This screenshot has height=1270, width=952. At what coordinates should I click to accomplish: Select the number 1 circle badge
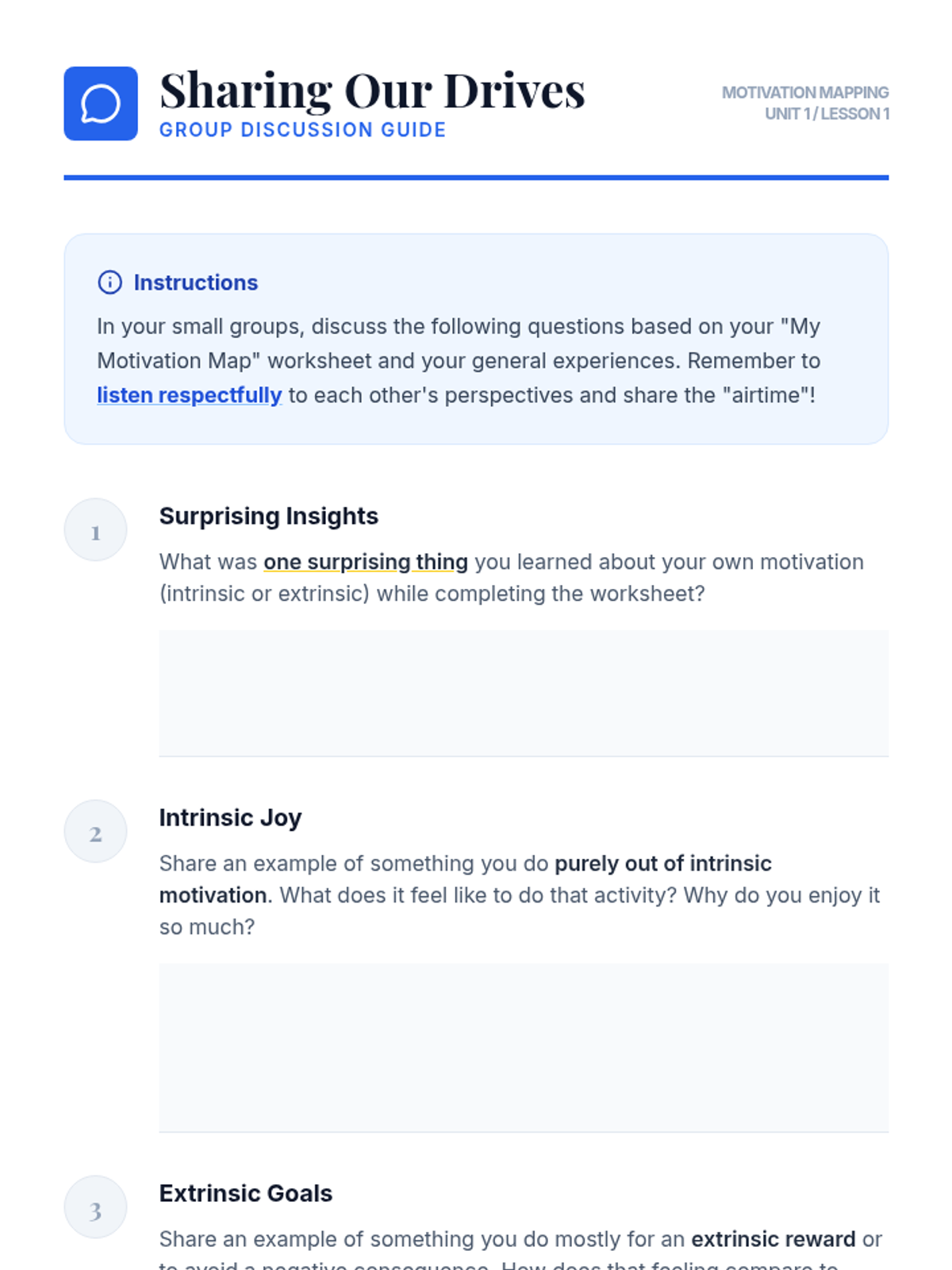point(95,530)
